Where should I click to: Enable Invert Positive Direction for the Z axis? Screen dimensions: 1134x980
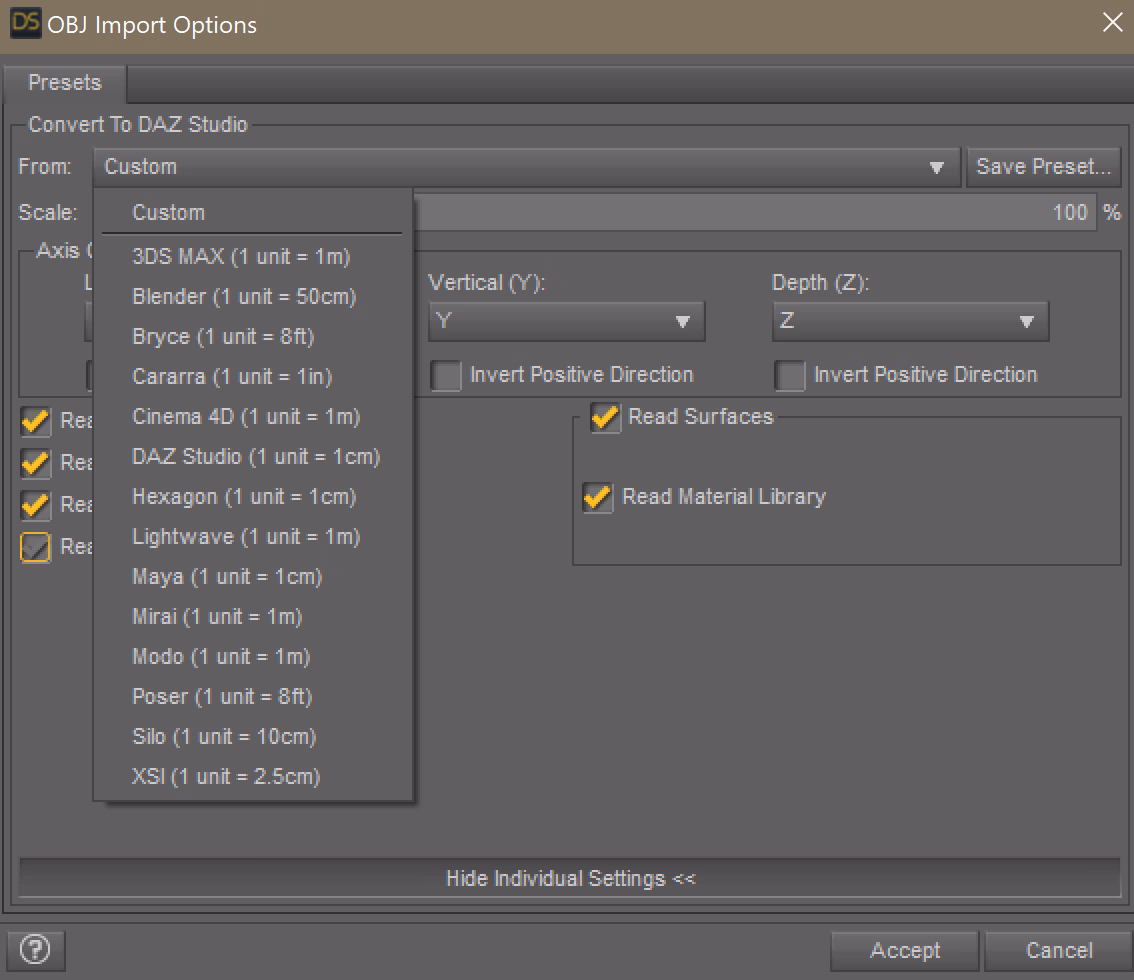(x=790, y=375)
